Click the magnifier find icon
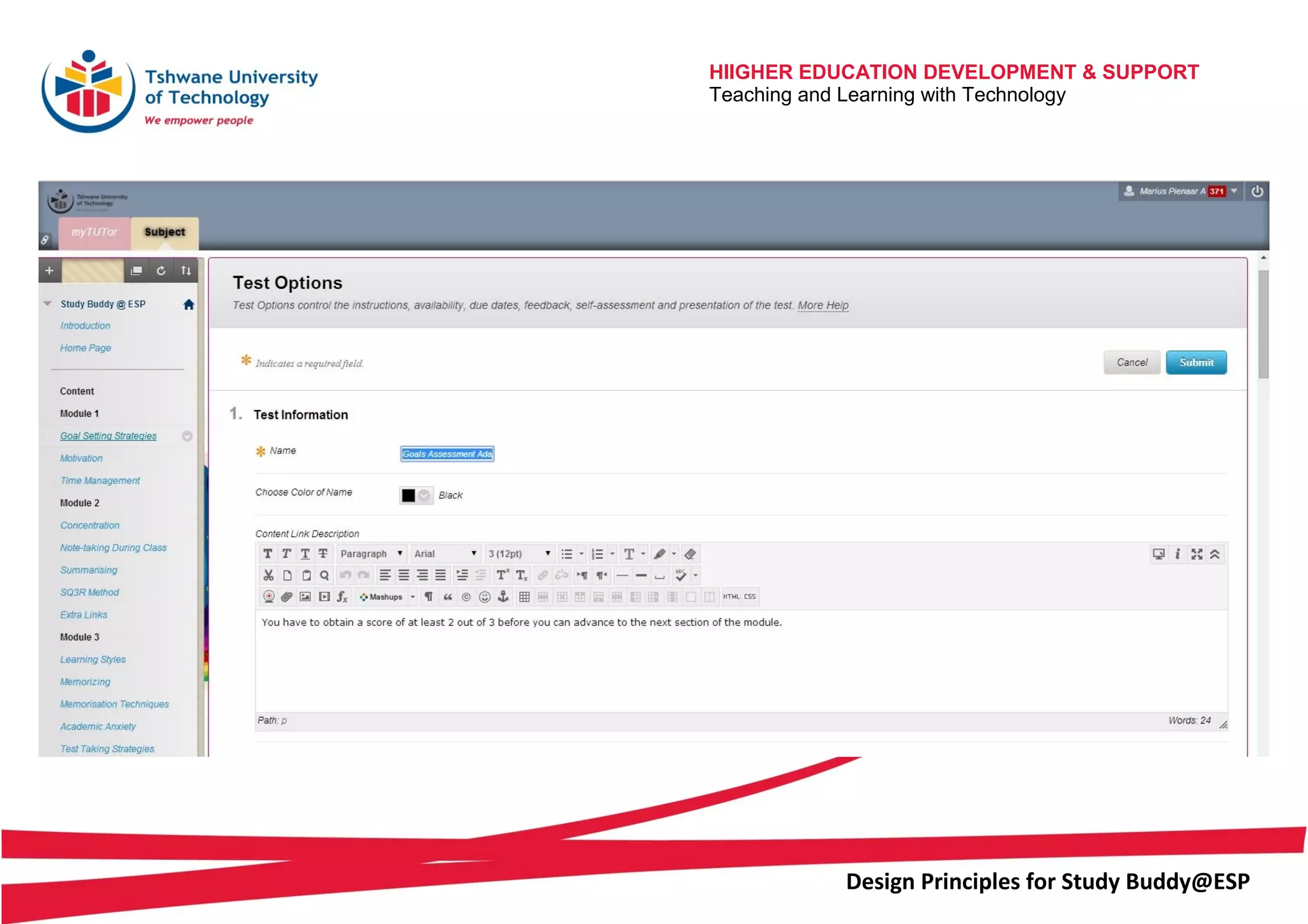 coord(324,575)
